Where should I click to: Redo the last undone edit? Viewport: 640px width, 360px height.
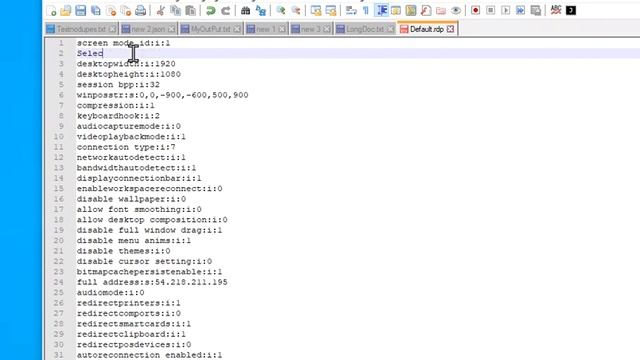click(226, 11)
